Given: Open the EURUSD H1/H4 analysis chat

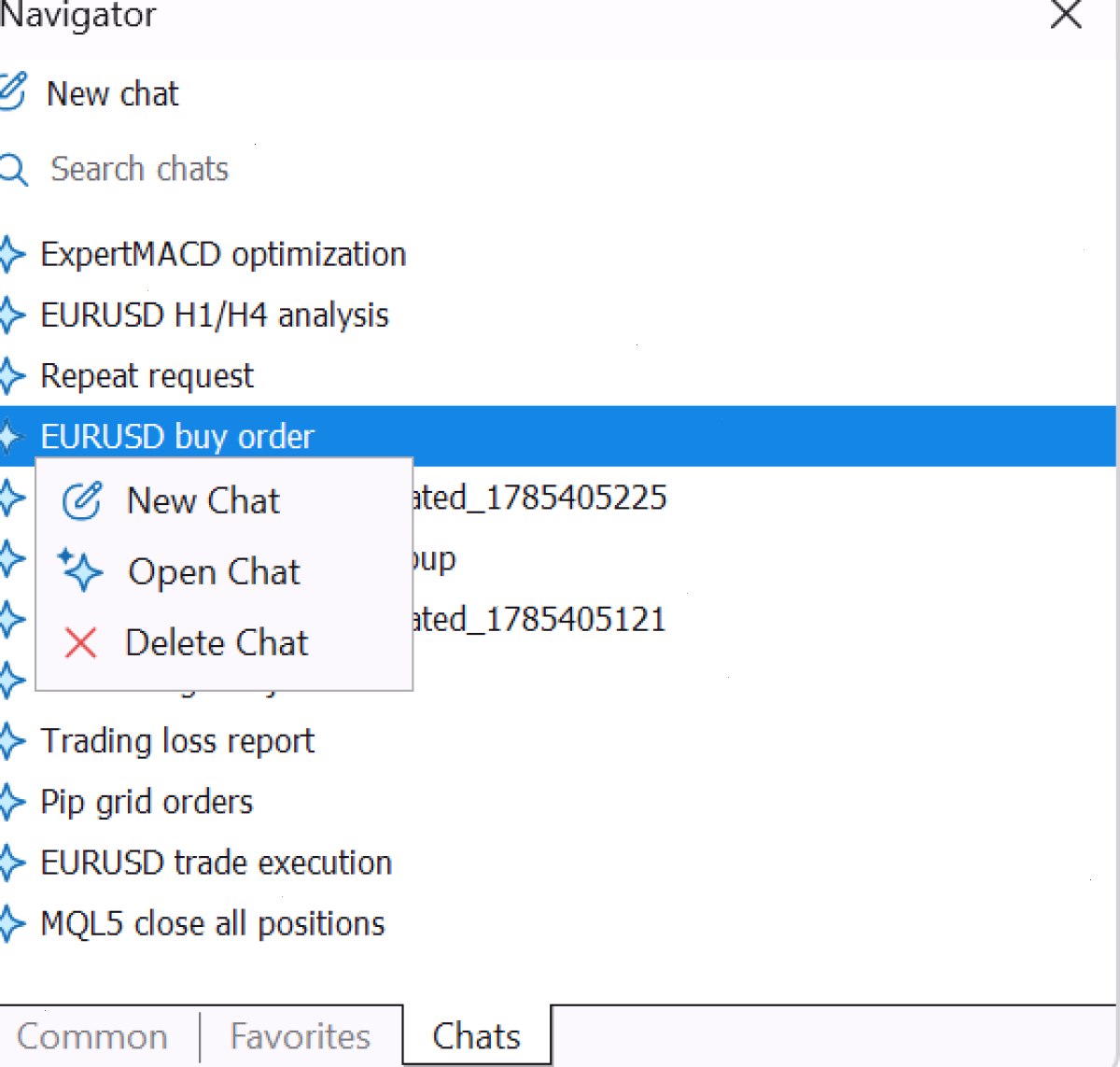Looking at the screenshot, I should tap(558, 316).
